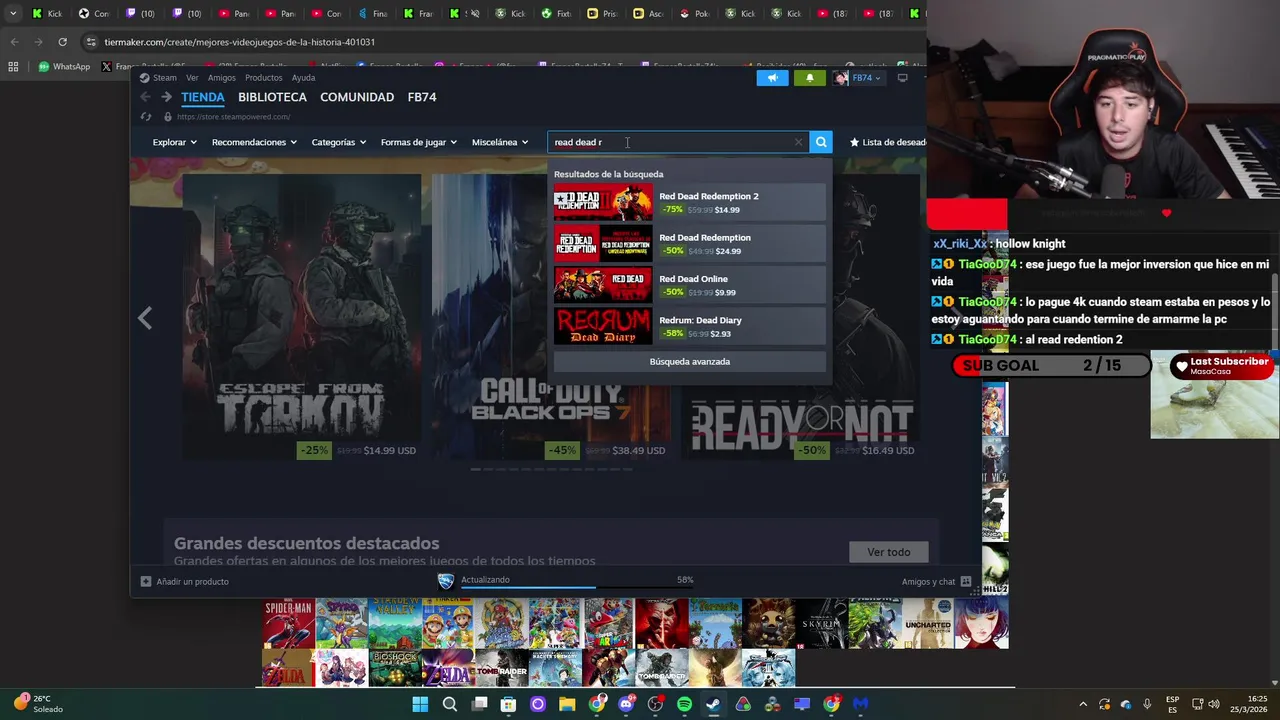Click the Spider-Man thumbnail in Tiermaker

point(288,623)
